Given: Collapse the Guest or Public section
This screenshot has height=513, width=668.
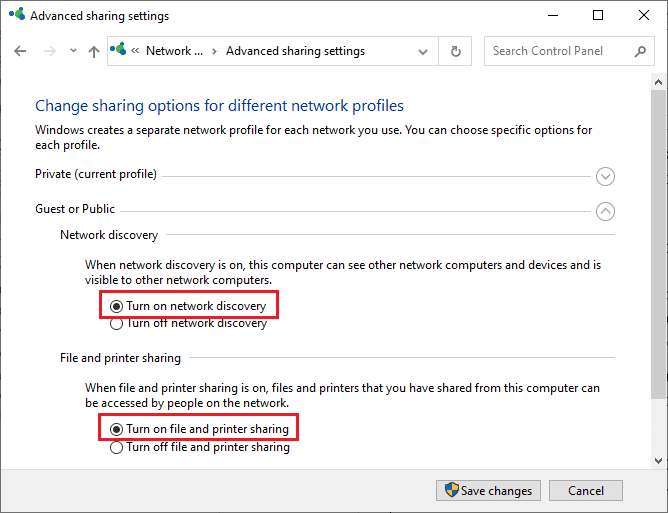Looking at the screenshot, I should point(605,211).
